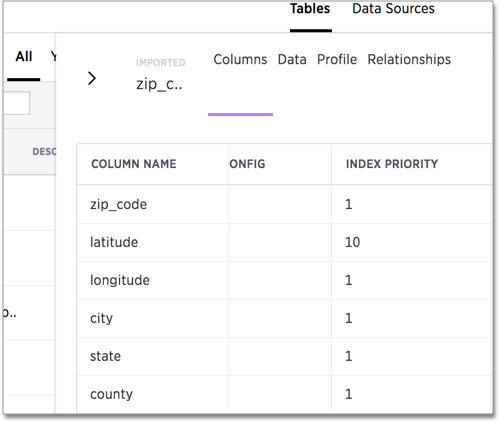
Task: Collapse panel with the chevron arrow
Action: coord(92,78)
